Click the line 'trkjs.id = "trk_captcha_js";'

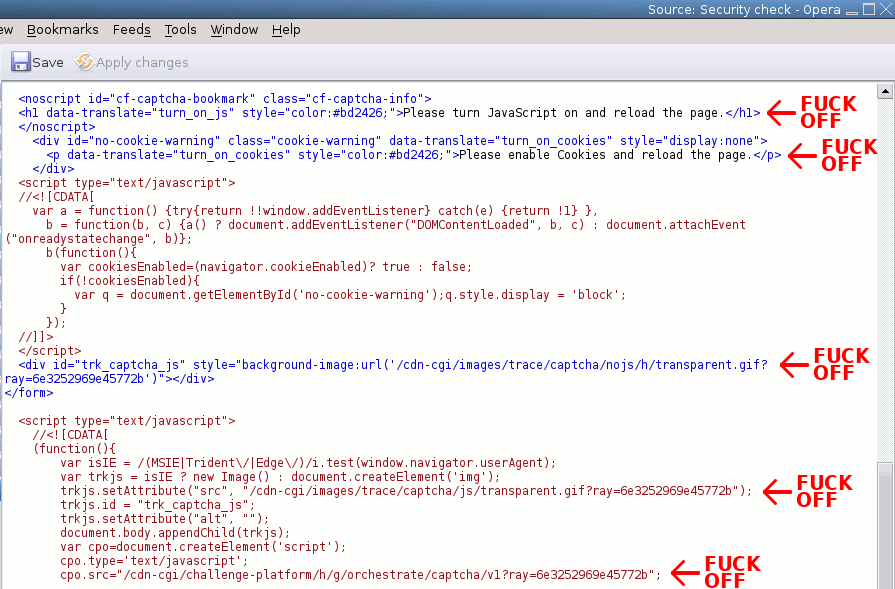158,505
